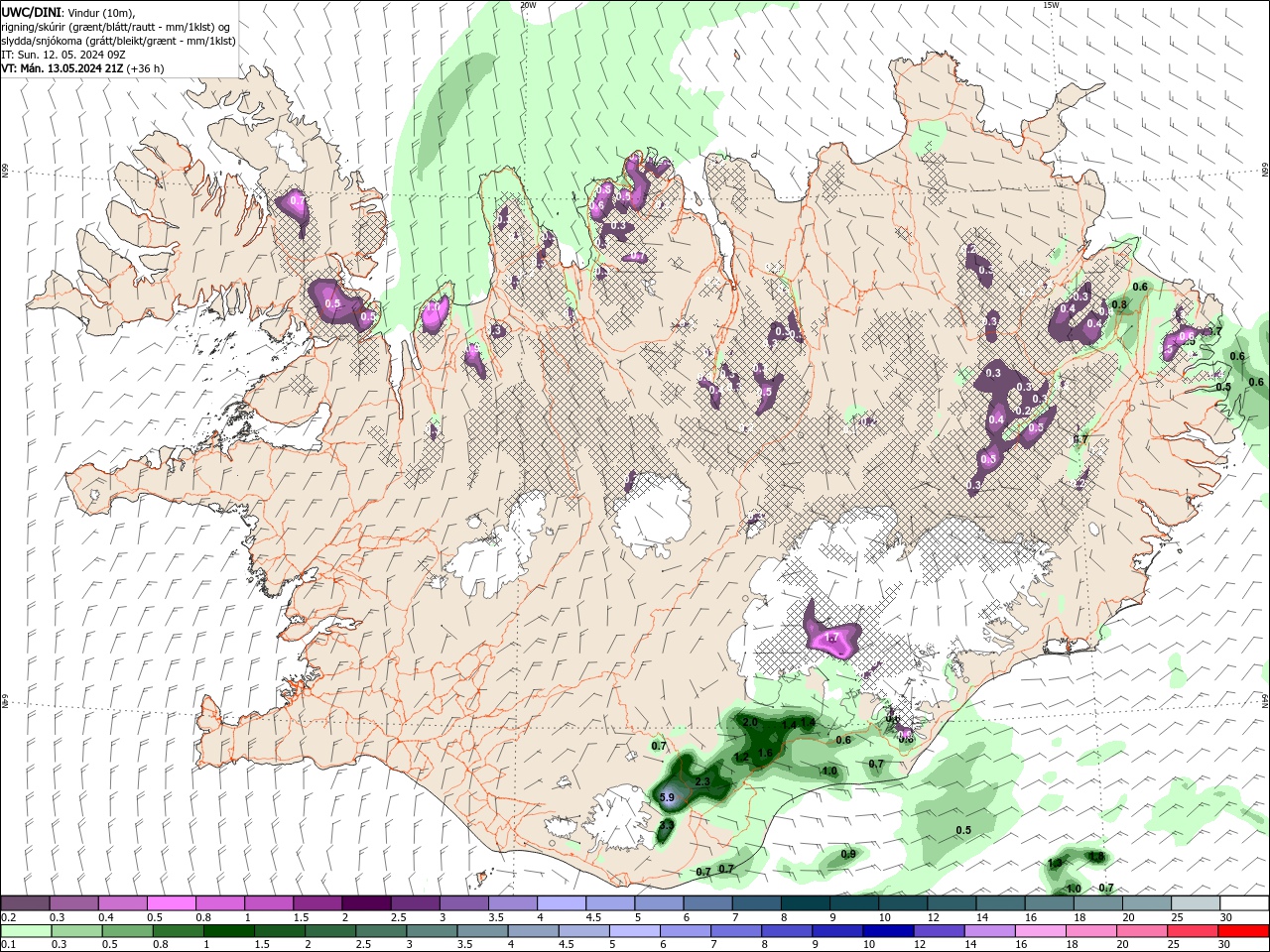Pick the bright red end swatch of rain legend
1270x952 pixels.
pyautogui.click(x=1244, y=931)
